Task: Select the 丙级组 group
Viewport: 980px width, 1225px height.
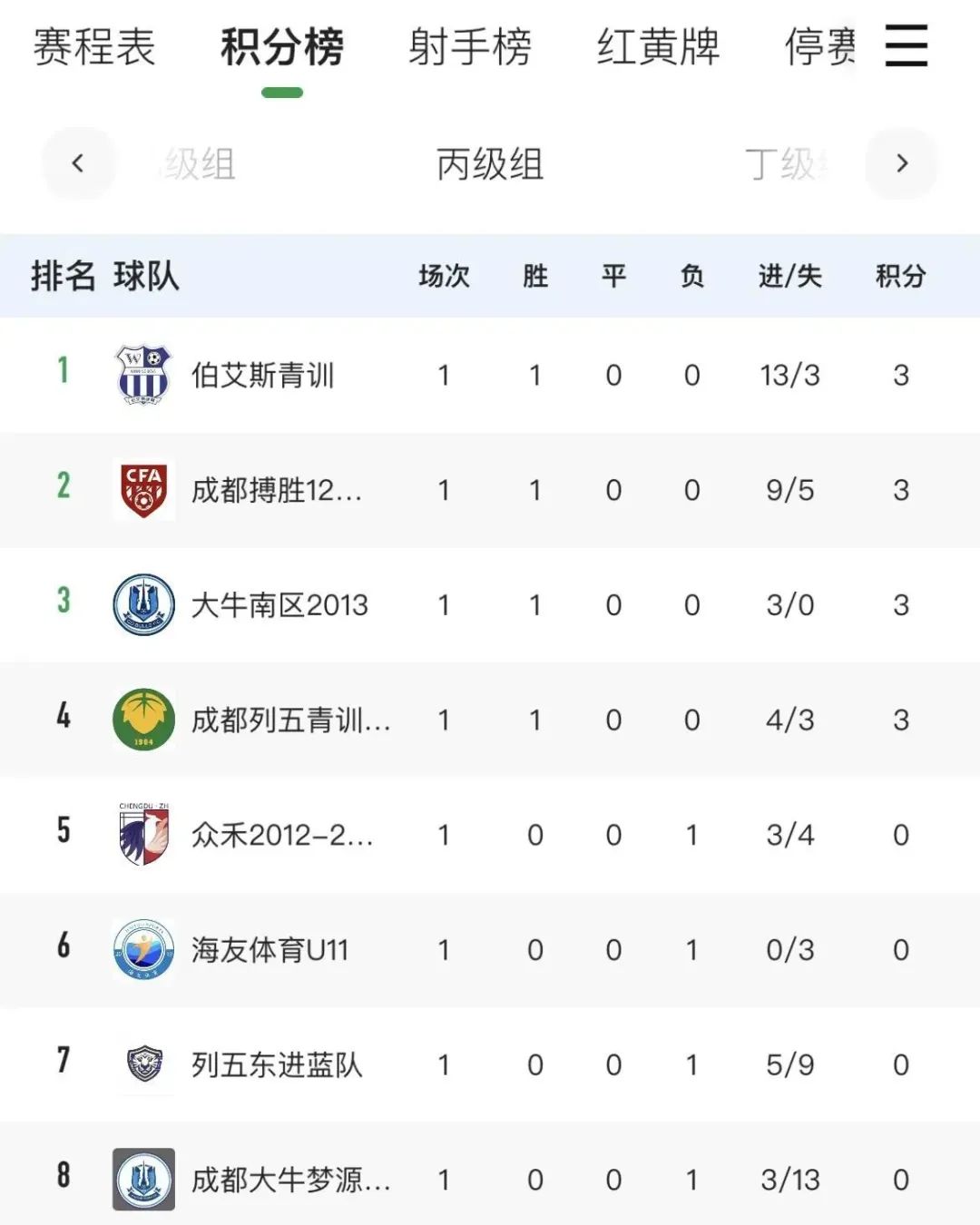Action: (490, 164)
